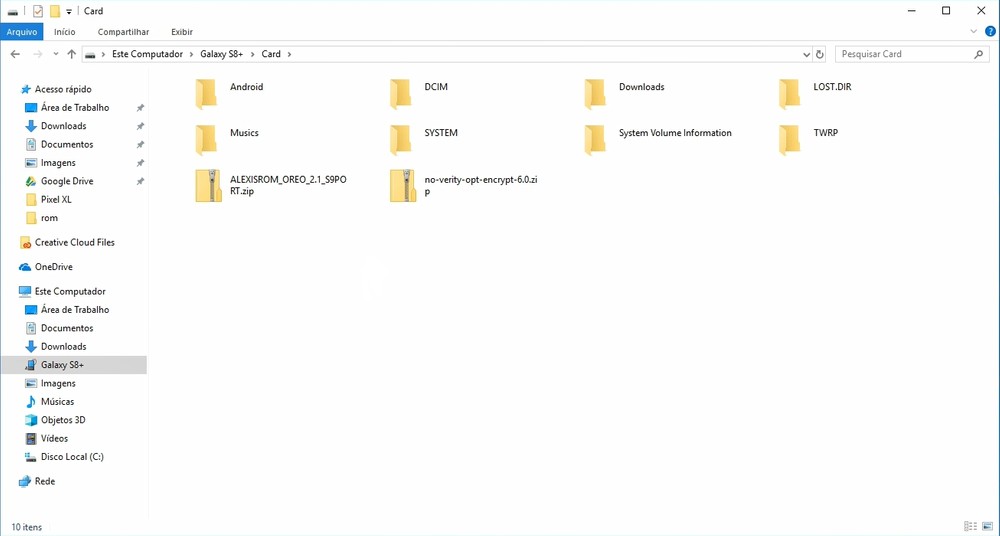Image resolution: width=1000 pixels, height=536 pixels.
Task: Open the TWRP folder
Action: tap(790, 139)
